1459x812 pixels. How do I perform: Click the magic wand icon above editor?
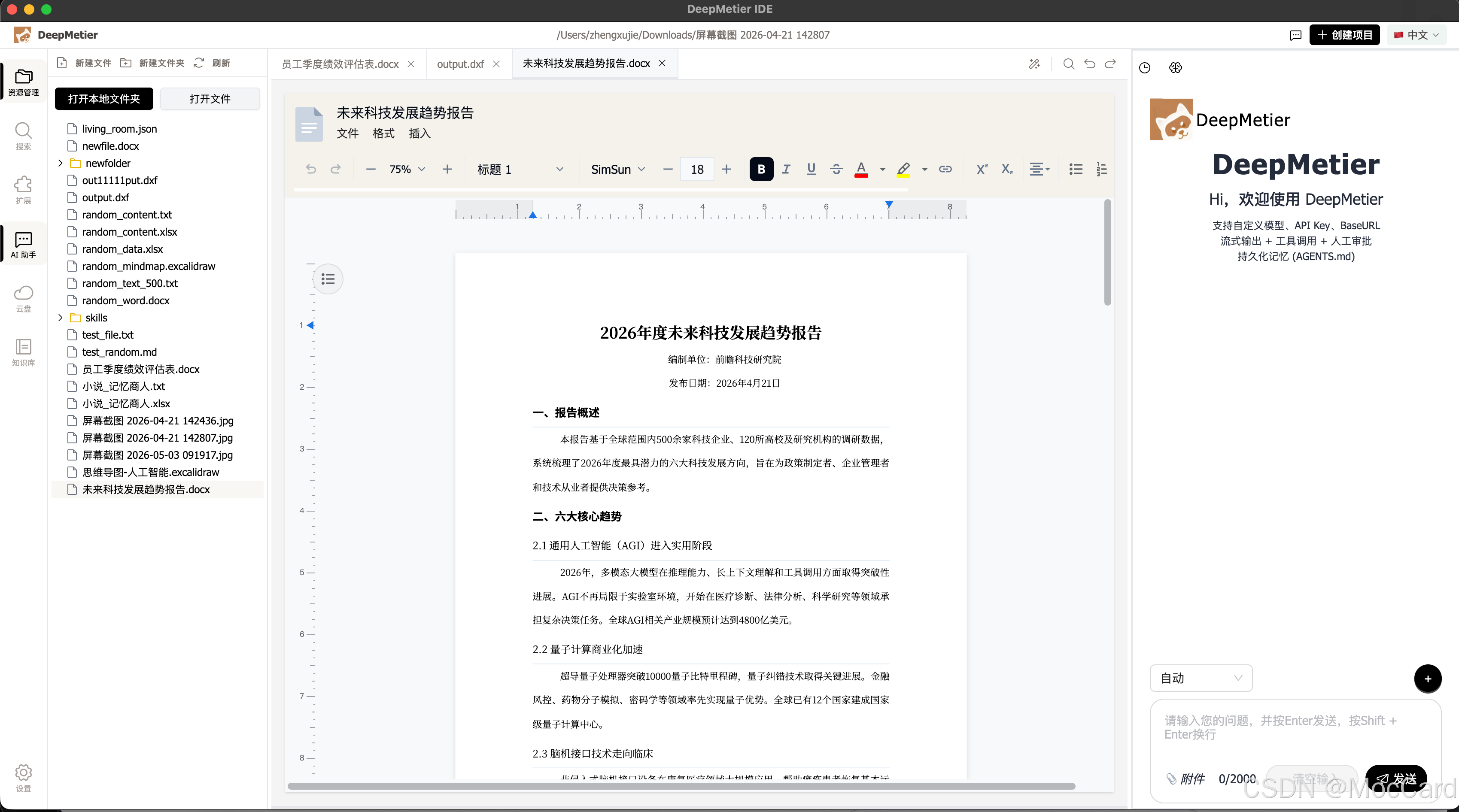[x=1035, y=64]
